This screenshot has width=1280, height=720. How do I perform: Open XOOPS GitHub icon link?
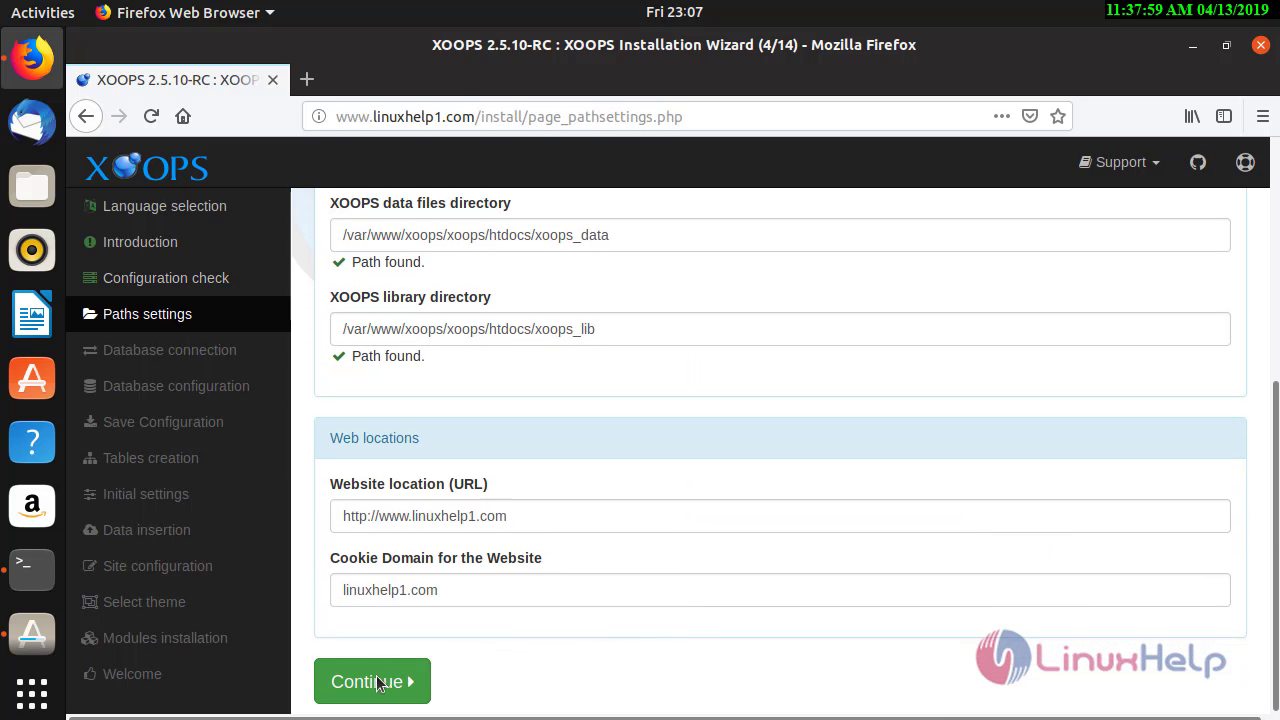point(1198,162)
